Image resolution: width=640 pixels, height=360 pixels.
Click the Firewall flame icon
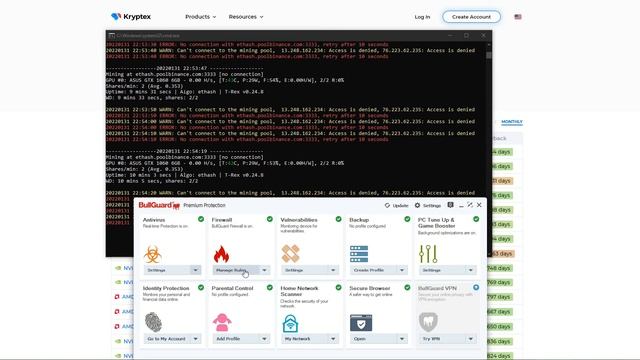[221, 254]
